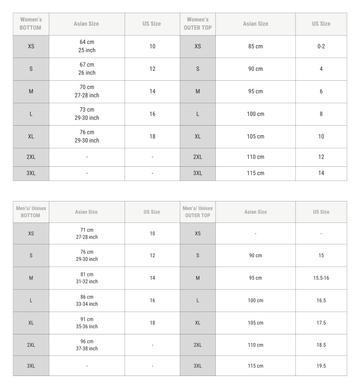Image resolution: width=360 pixels, height=389 pixels.
Task: Select the US size 0-2 cell
Action: tap(321, 46)
